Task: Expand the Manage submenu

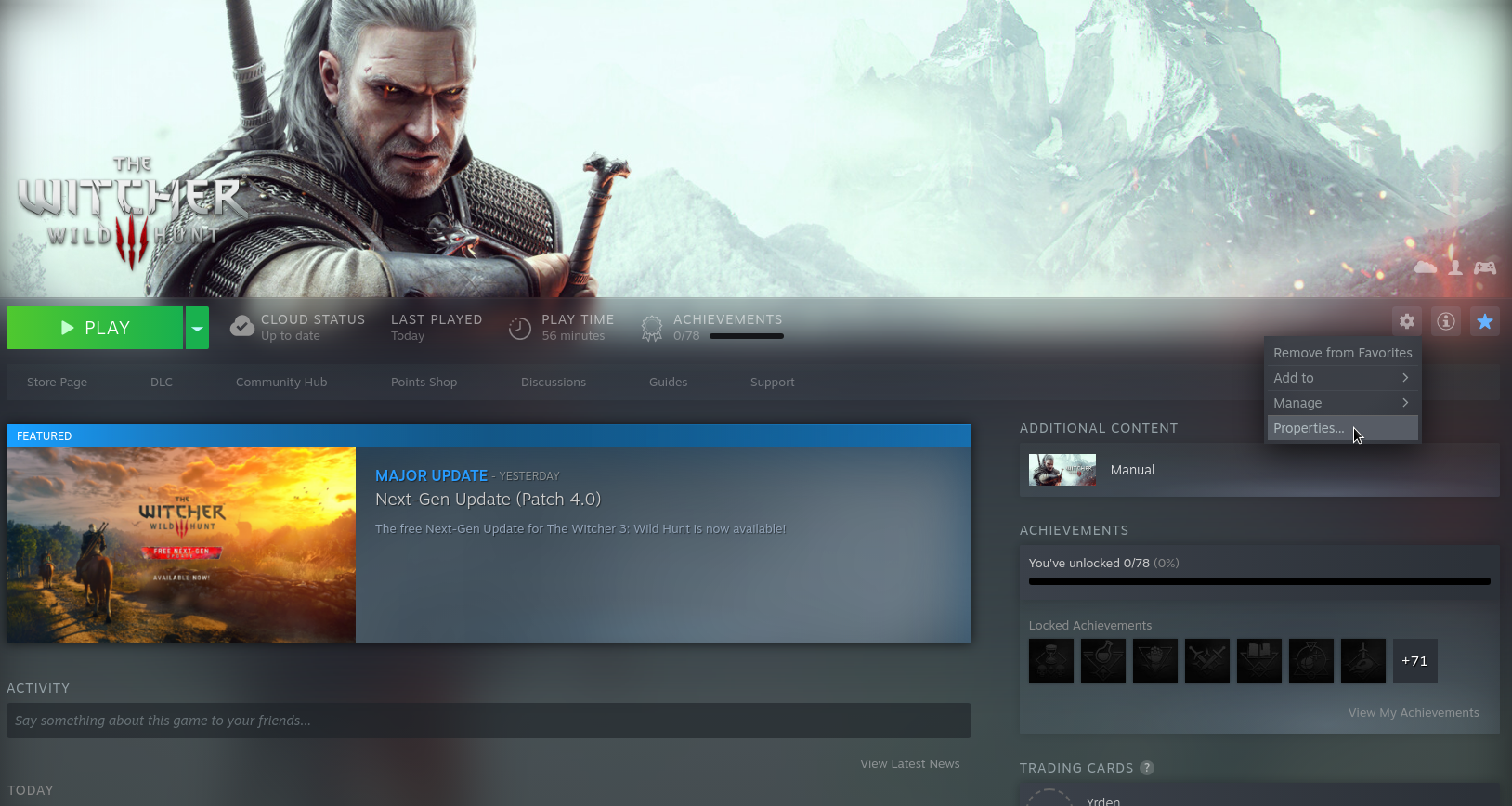Action: coord(1342,403)
